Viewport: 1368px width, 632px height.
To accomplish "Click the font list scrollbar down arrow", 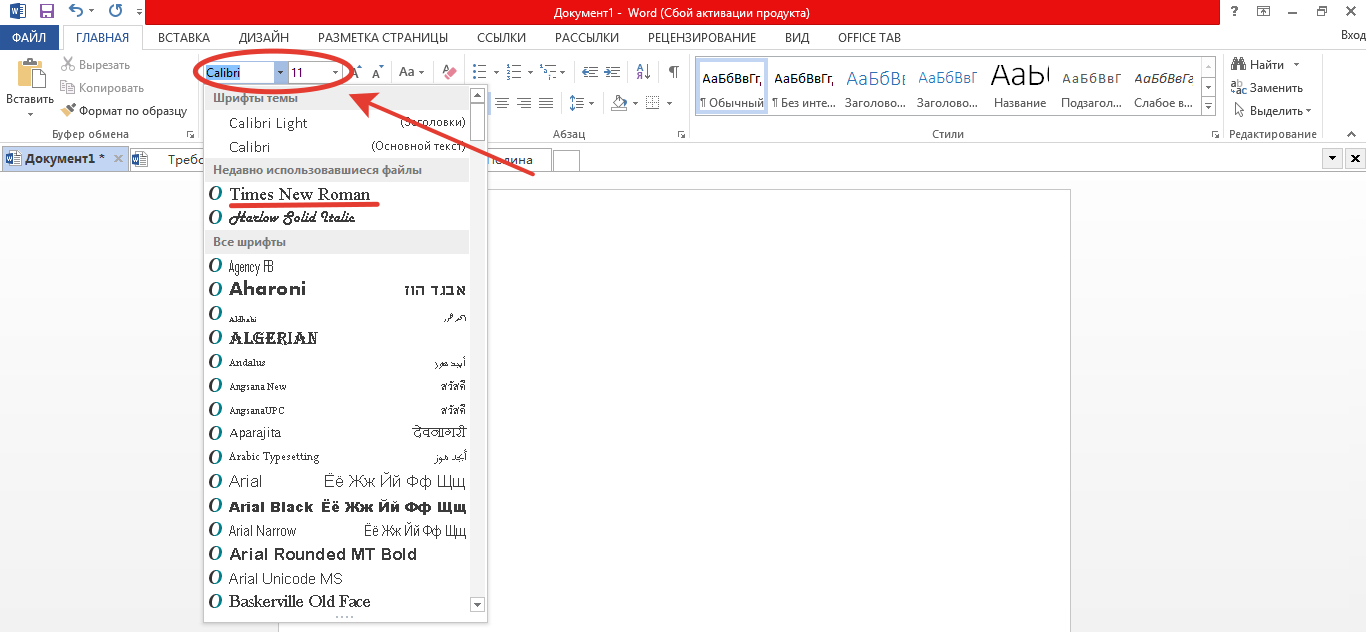I will pos(477,605).
